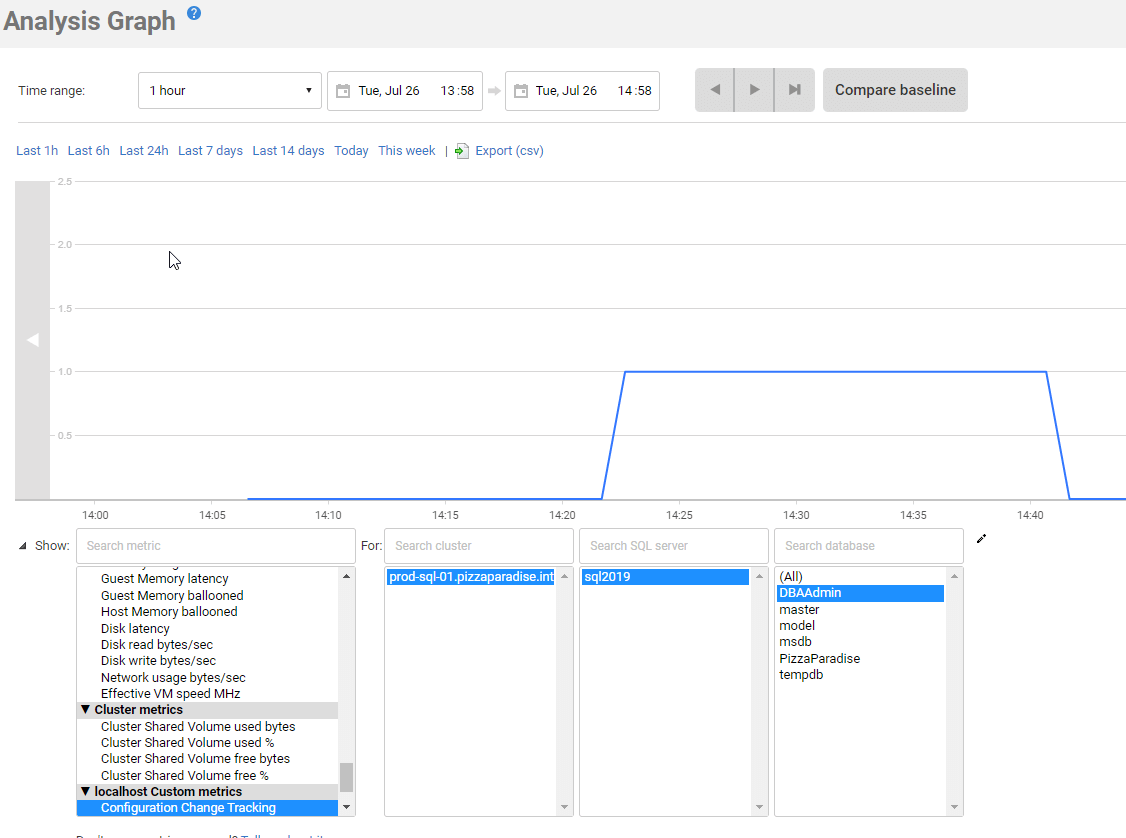The image size is (1126, 838).
Task: Click the Search cluster field
Action: click(478, 546)
